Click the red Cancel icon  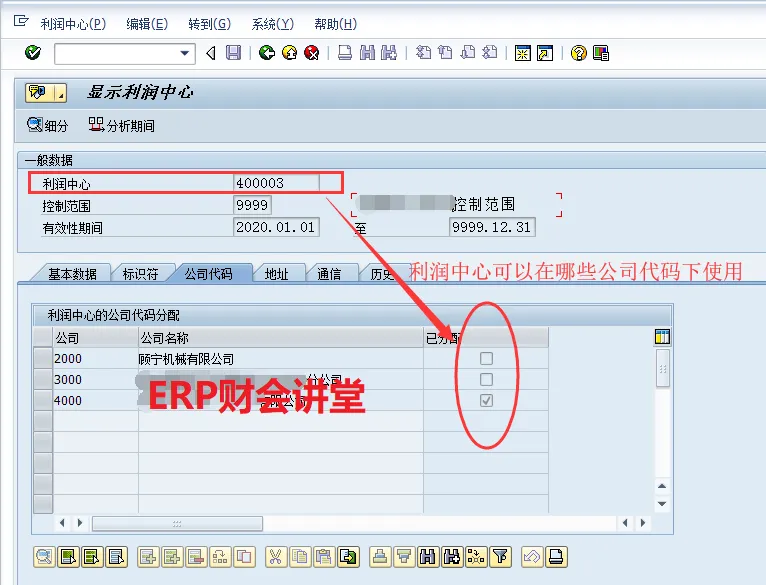(312, 53)
